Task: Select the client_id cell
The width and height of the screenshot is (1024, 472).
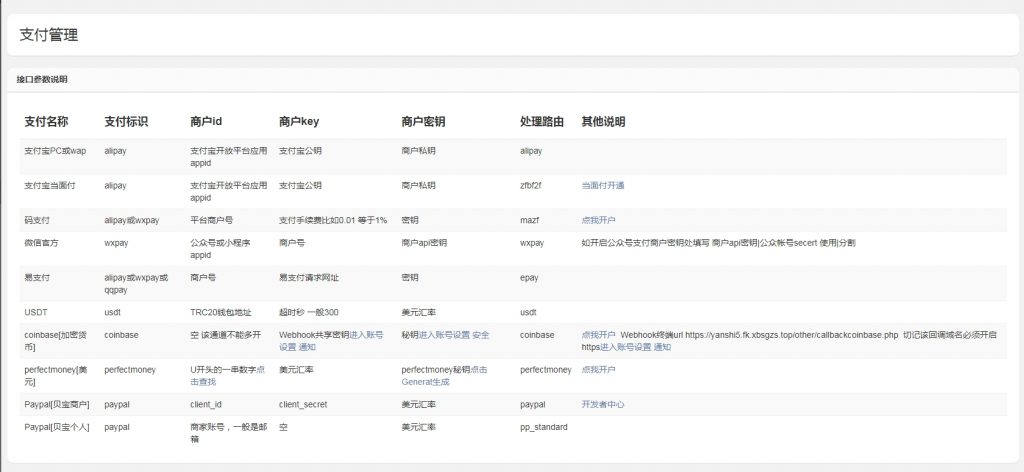Action: 206,404
